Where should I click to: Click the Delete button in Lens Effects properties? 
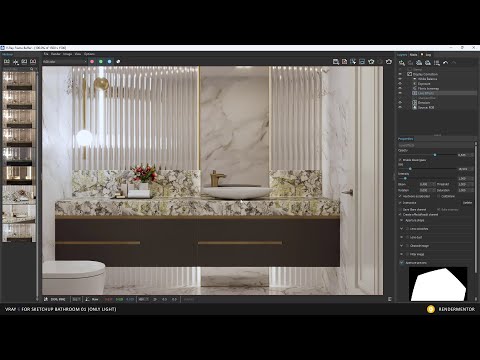tap(467, 203)
